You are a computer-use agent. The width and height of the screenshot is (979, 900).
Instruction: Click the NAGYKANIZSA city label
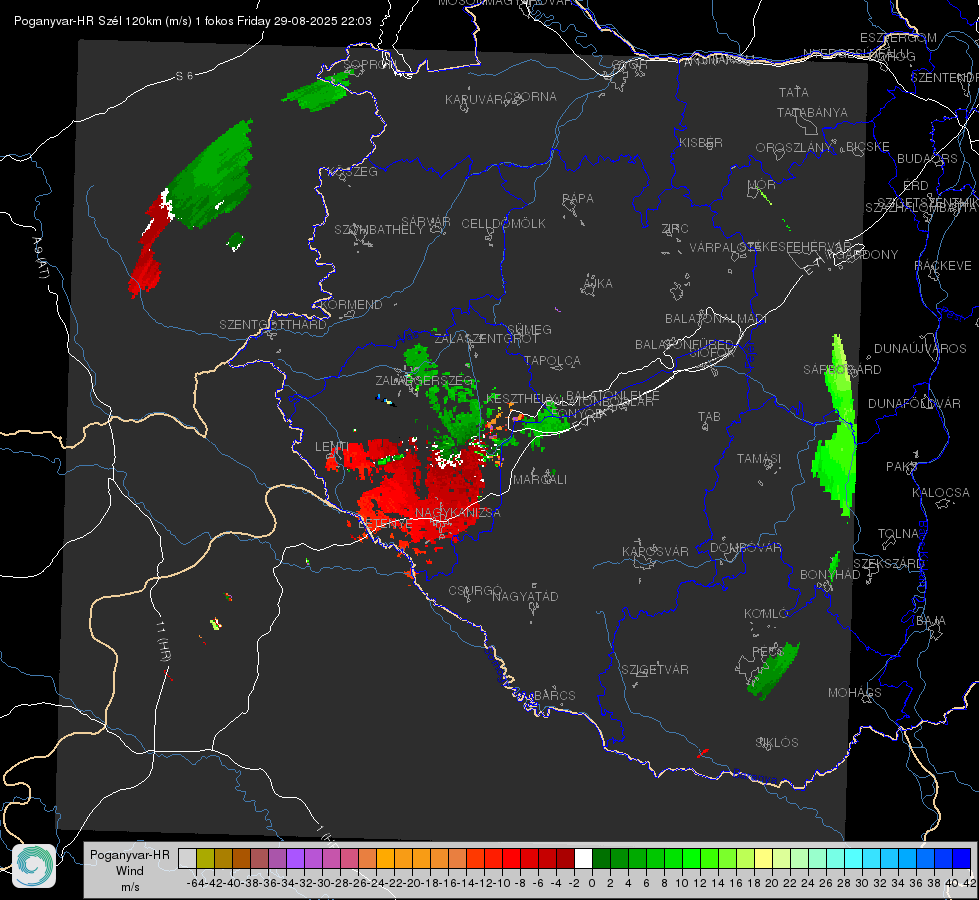point(458,512)
